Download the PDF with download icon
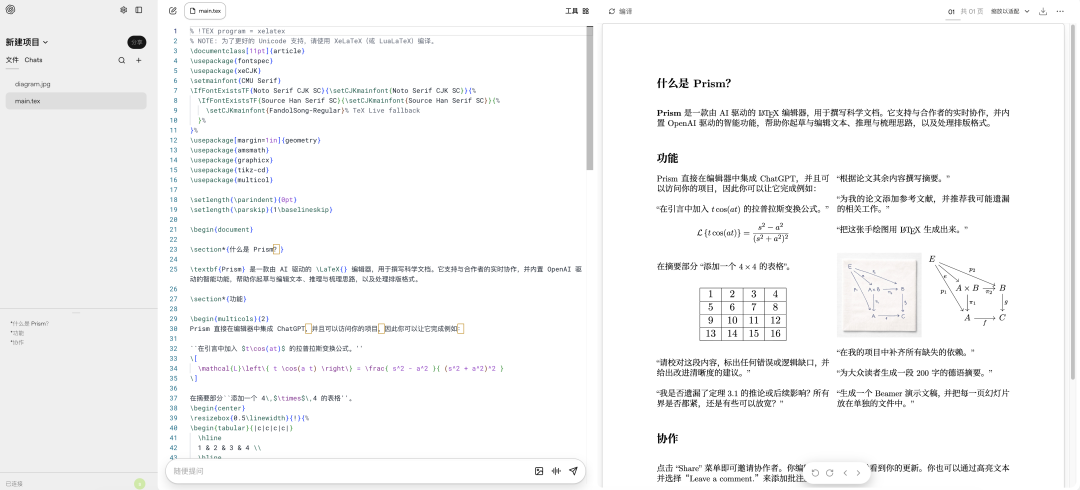The height and width of the screenshot is (490, 1080). pyautogui.click(x=1043, y=11)
